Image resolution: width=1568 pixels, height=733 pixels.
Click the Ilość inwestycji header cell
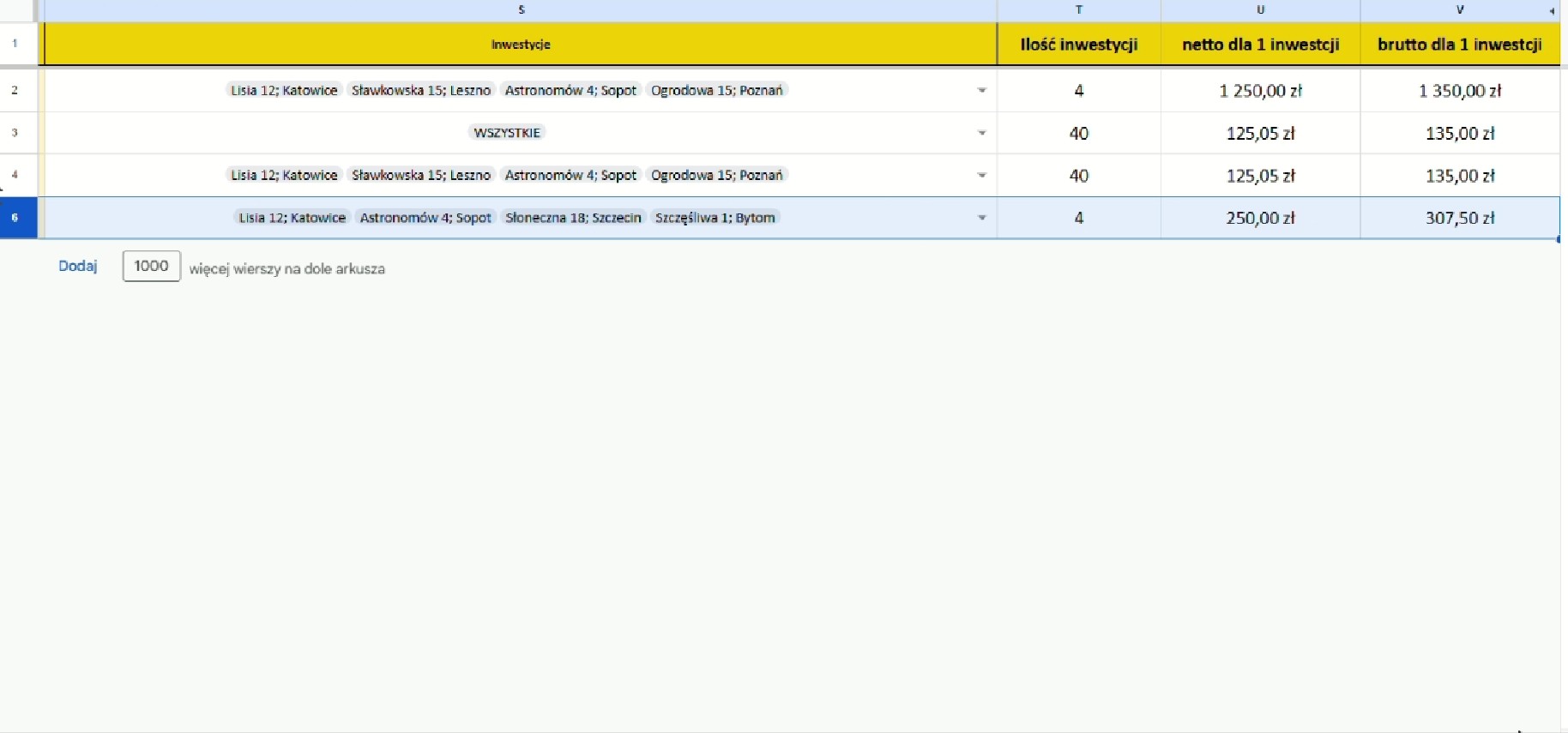1079,44
